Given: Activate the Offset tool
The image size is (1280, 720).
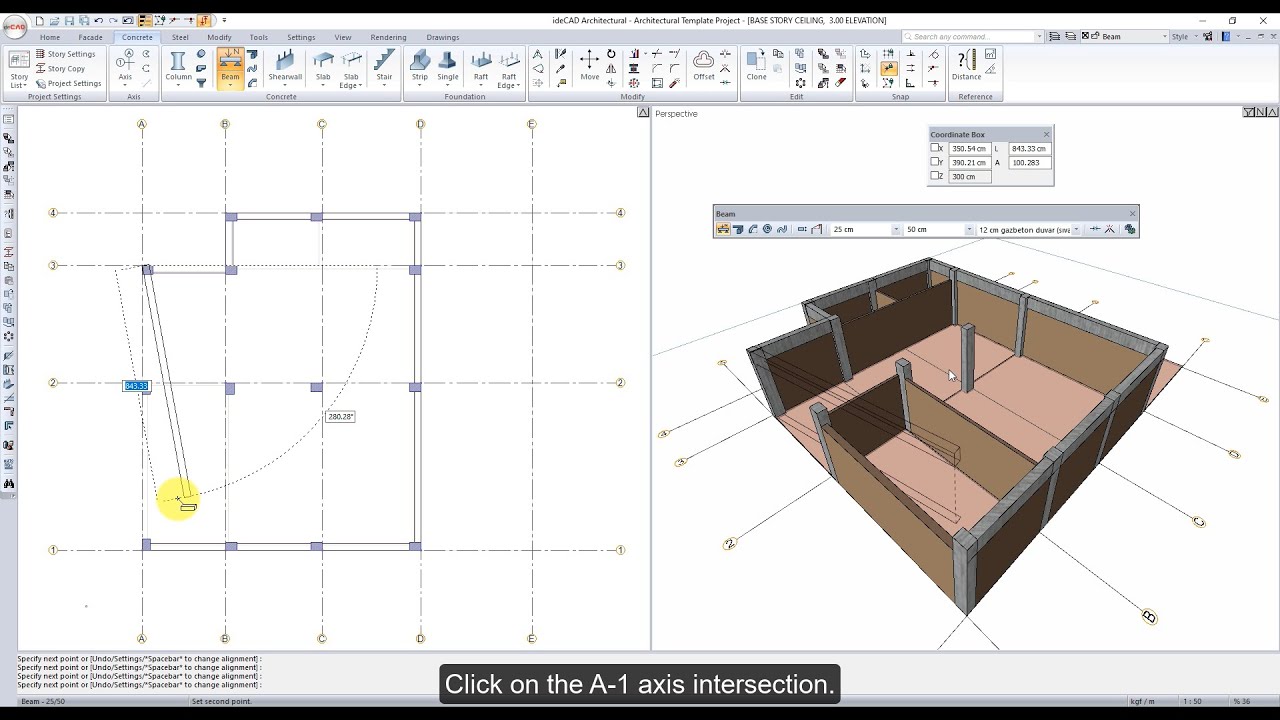Looking at the screenshot, I should (x=704, y=65).
